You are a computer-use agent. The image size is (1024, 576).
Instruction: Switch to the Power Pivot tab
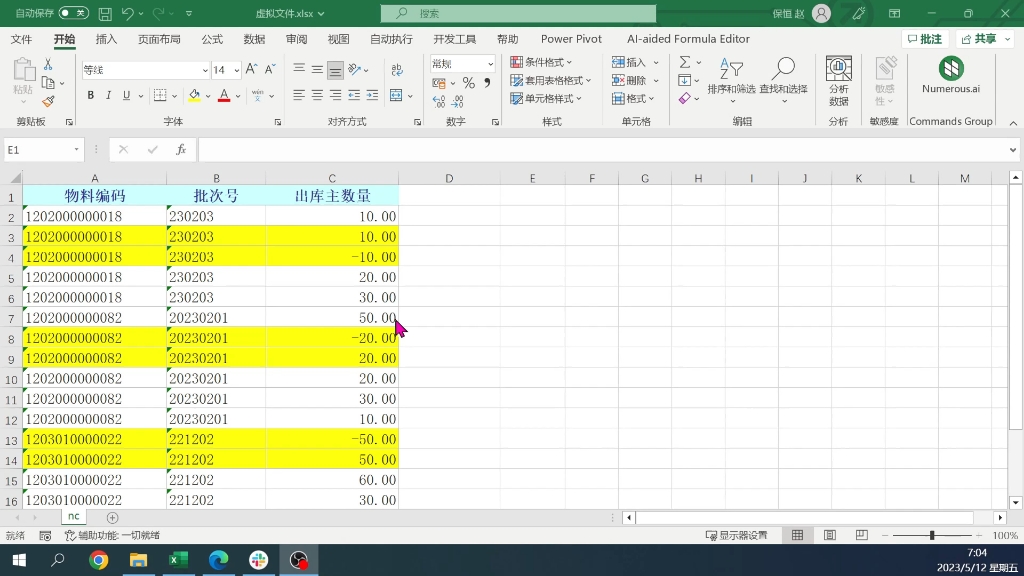click(x=570, y=39)
